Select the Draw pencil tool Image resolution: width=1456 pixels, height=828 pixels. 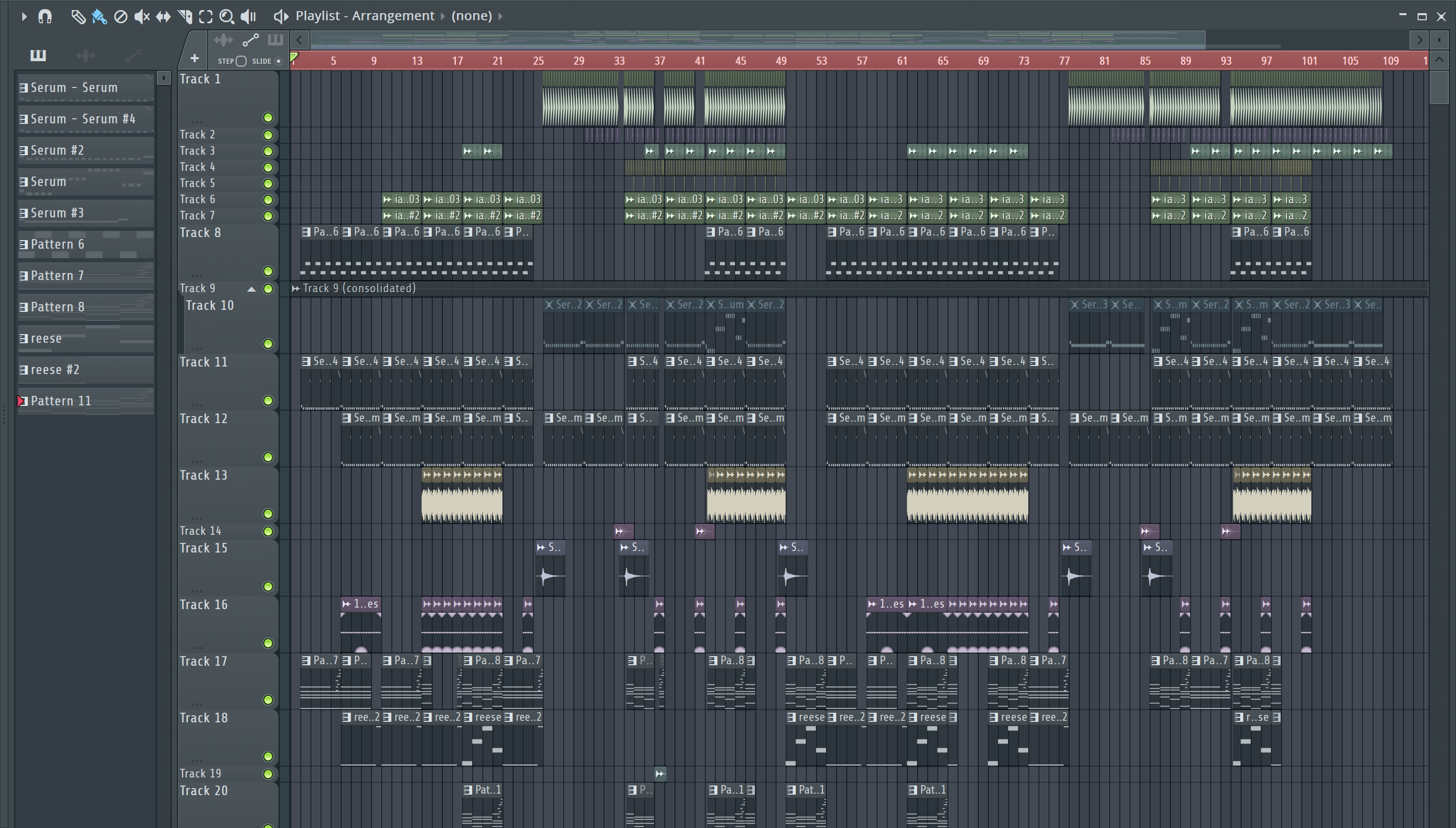pyautogui.click(x=78, y=17)
